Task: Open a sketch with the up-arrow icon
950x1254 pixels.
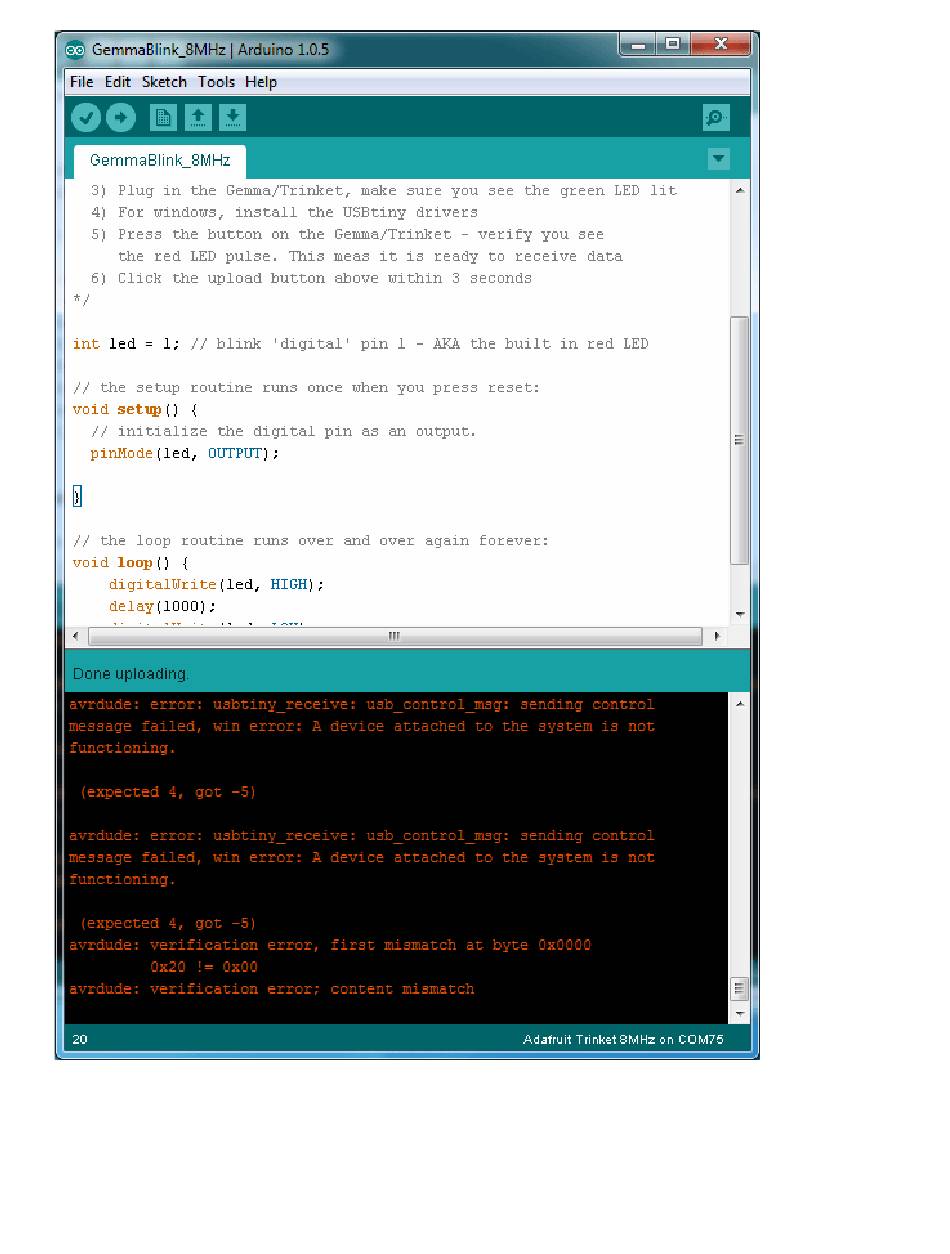Action: coord(198,118)
